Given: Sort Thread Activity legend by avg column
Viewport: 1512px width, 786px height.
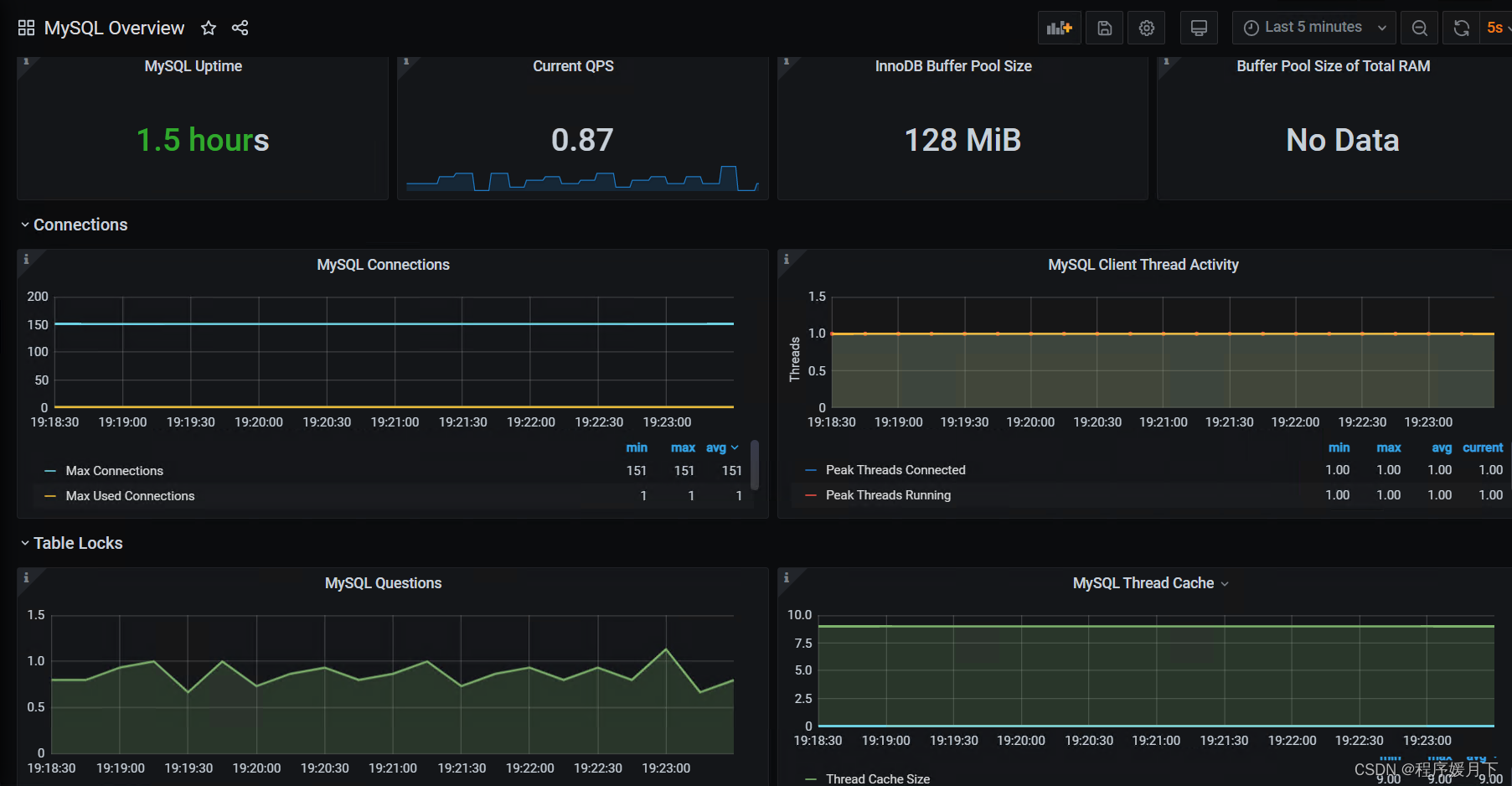Looking at the screenshot, I should (x=1441, y=447).
